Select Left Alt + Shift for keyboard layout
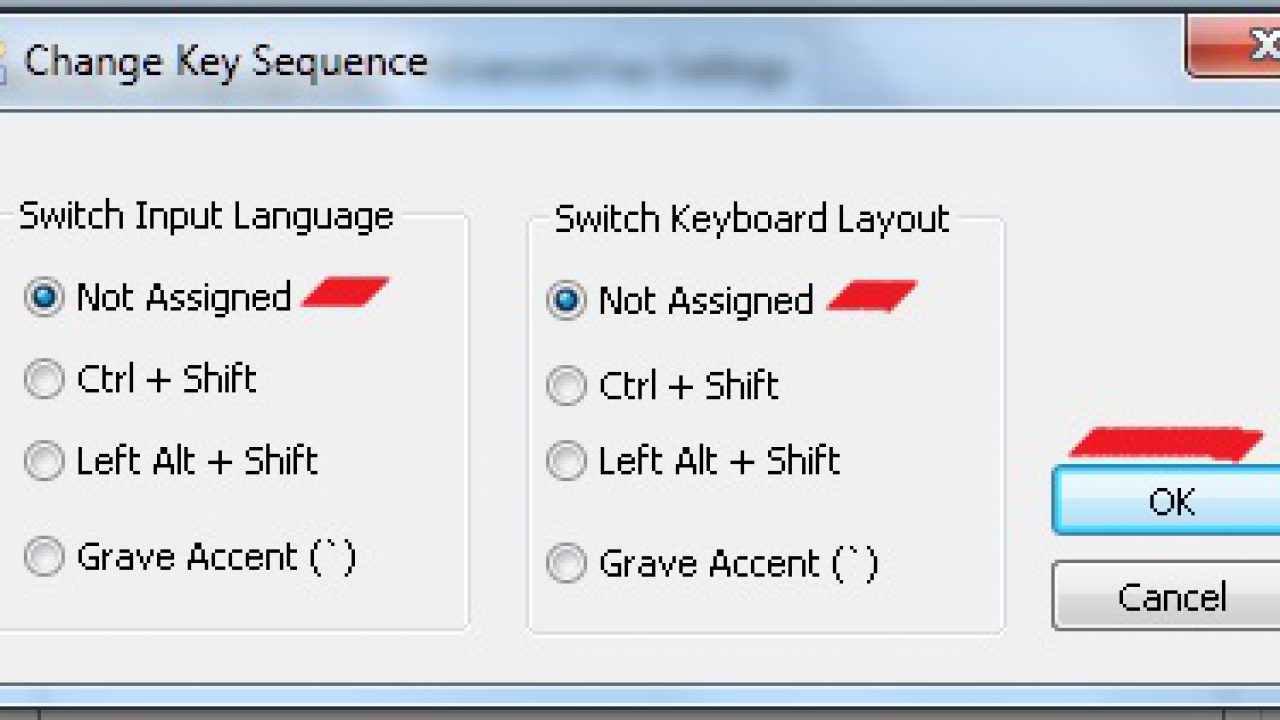 566,461
